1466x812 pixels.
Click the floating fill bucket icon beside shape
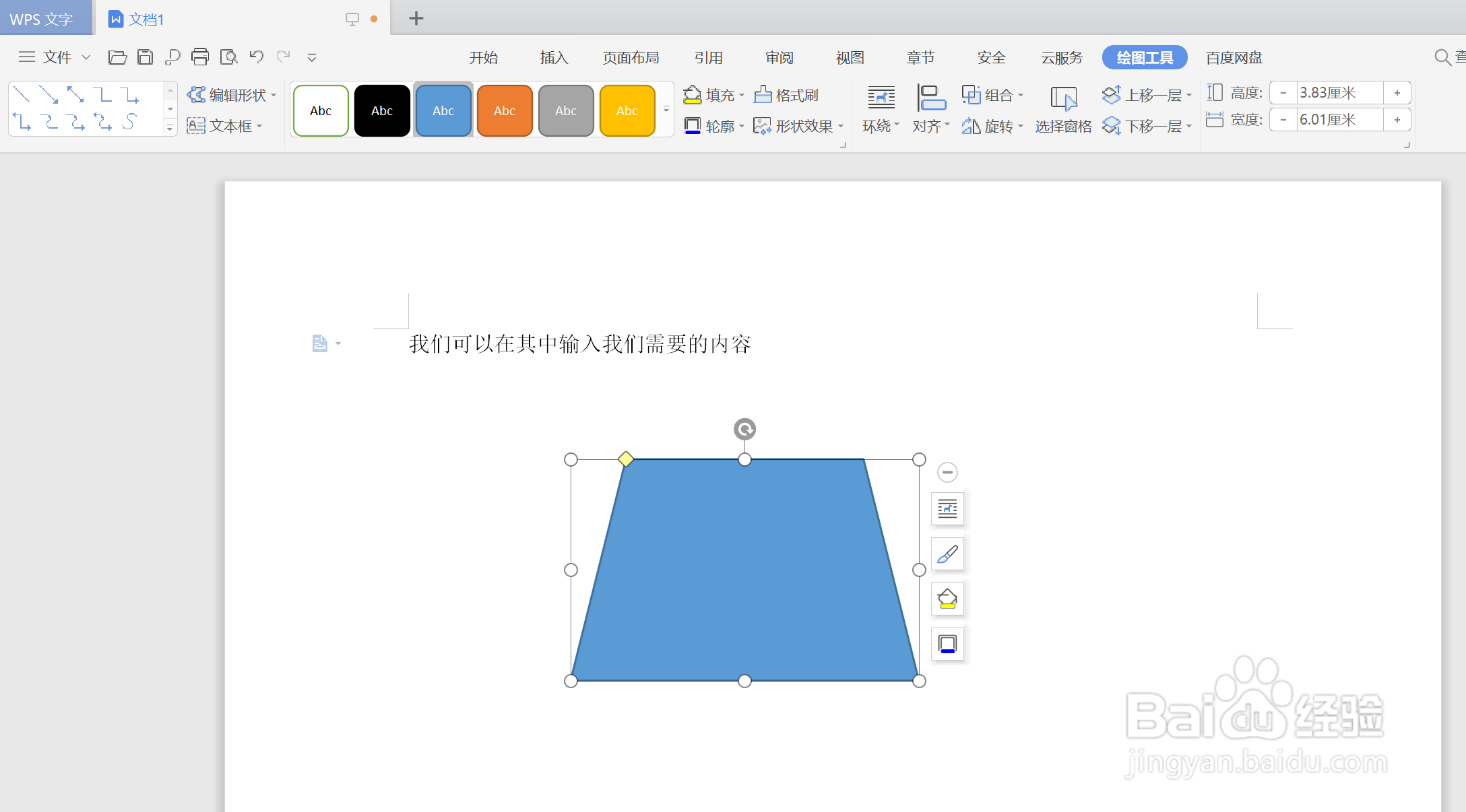947,599
